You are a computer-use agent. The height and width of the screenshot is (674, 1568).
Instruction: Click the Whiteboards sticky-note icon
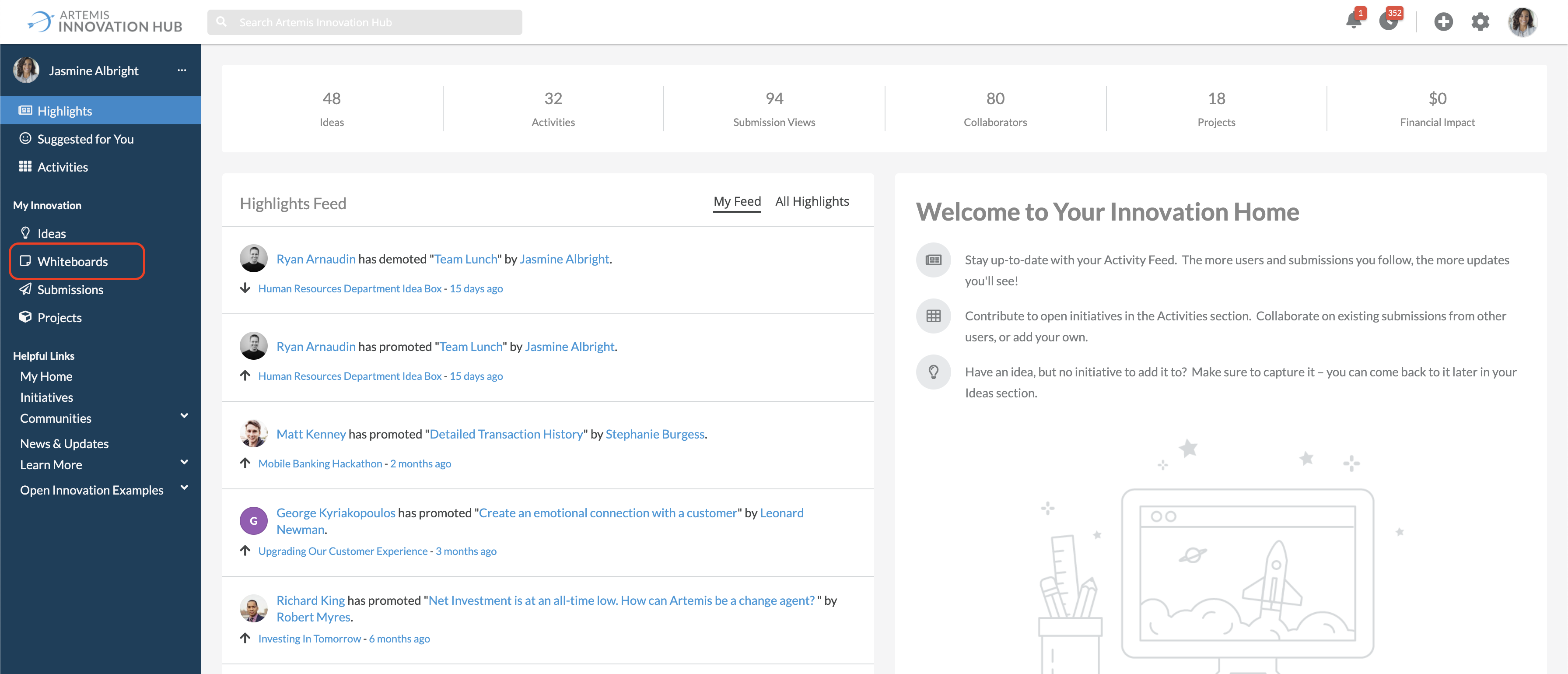coord(25,260)
